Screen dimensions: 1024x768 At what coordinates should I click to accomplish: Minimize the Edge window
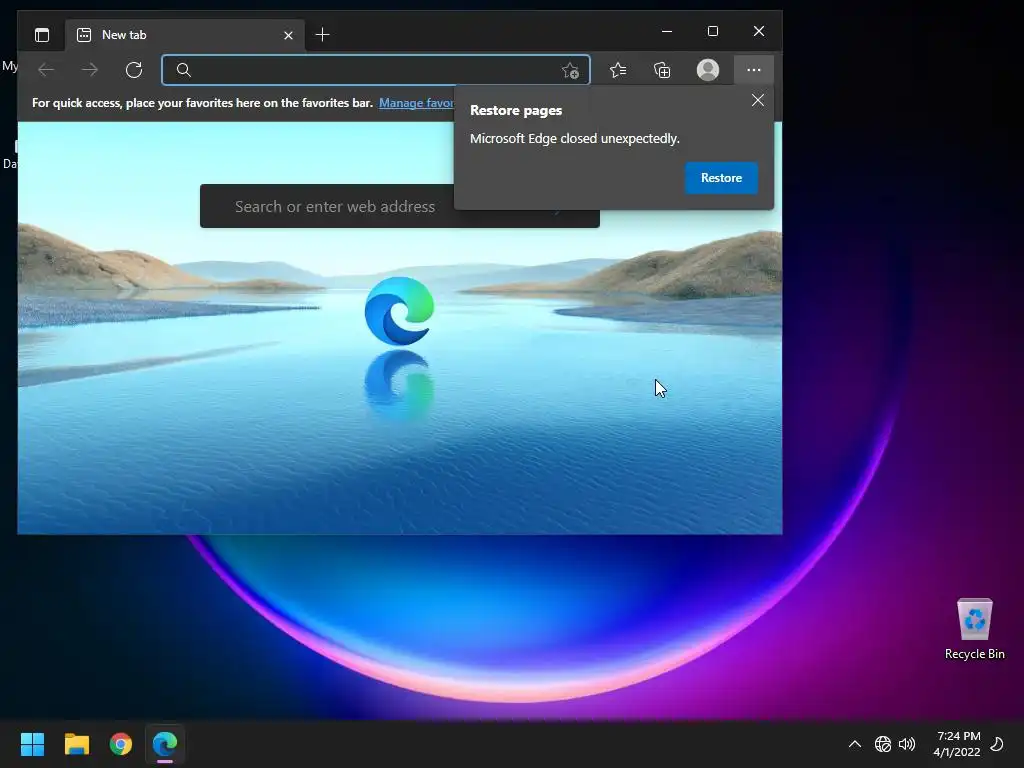[x=667, y=31]
